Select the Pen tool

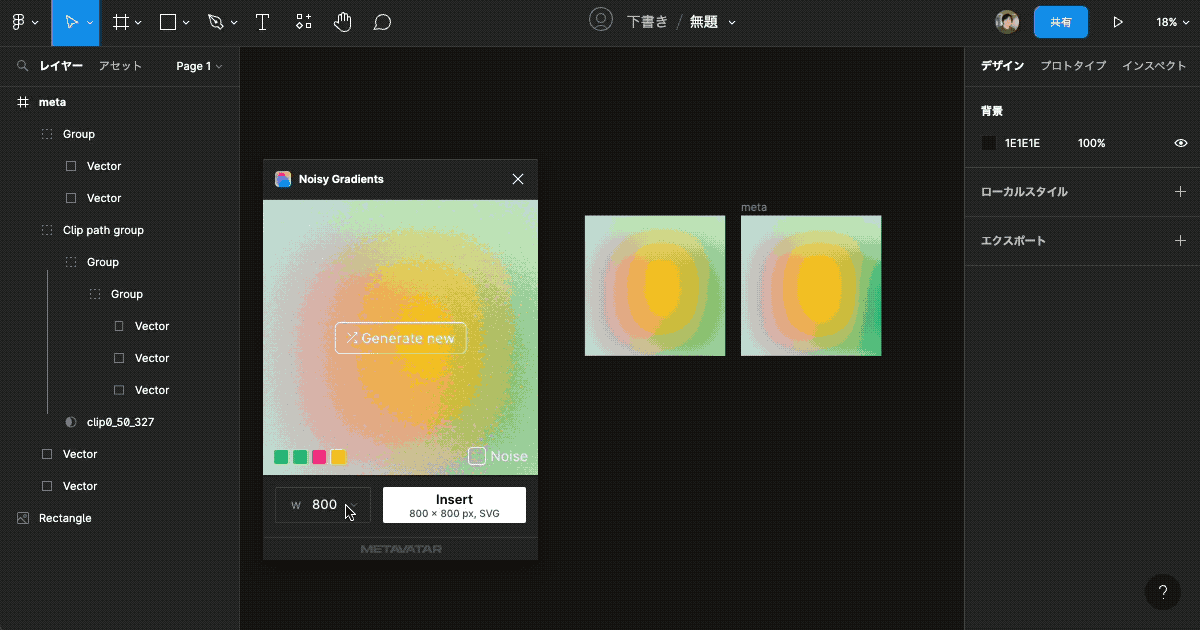[x=214, y=21]
